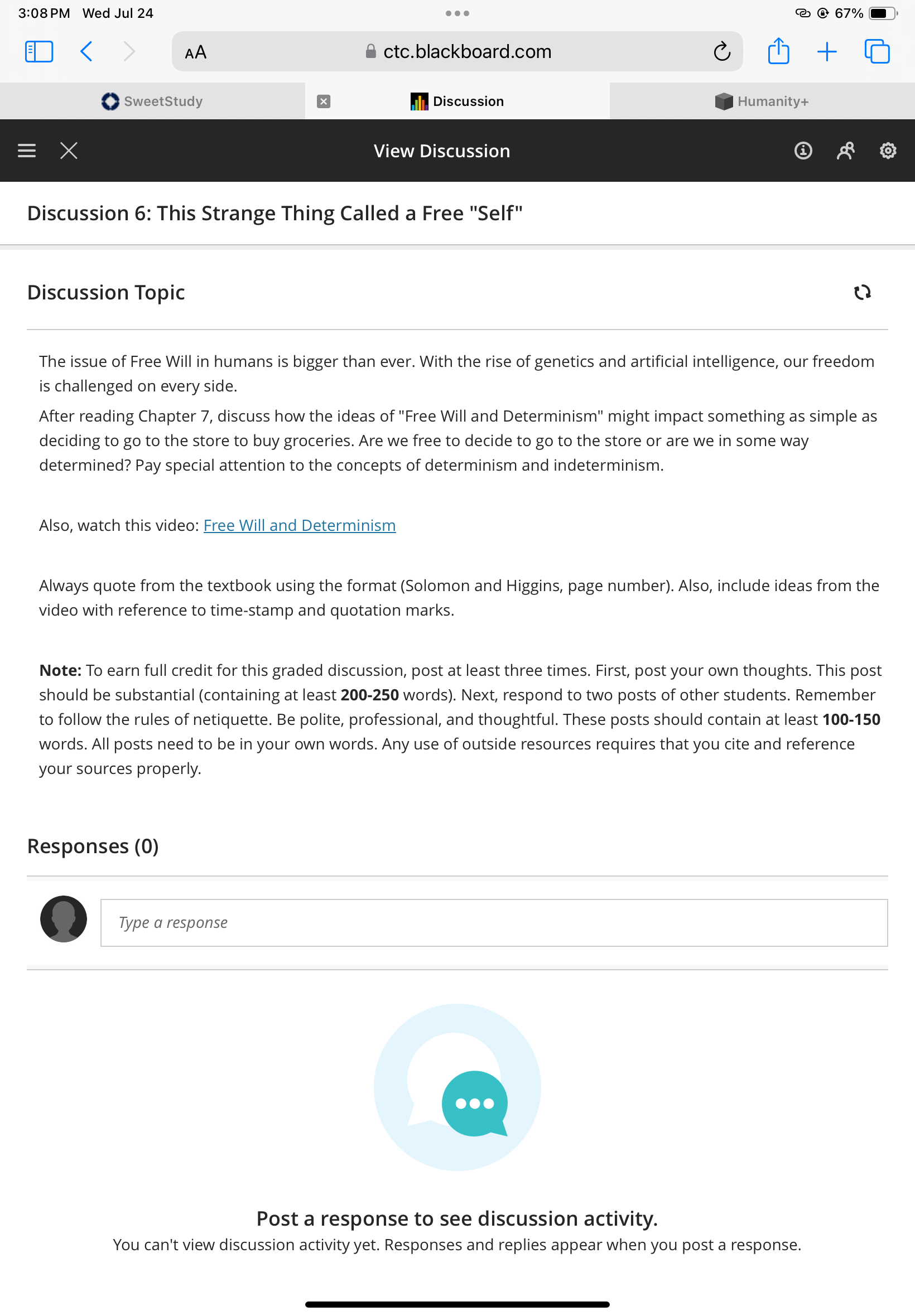Show the Safari tab overview
The width and height of the screenshot is (915, 1316).
[877, 51]
